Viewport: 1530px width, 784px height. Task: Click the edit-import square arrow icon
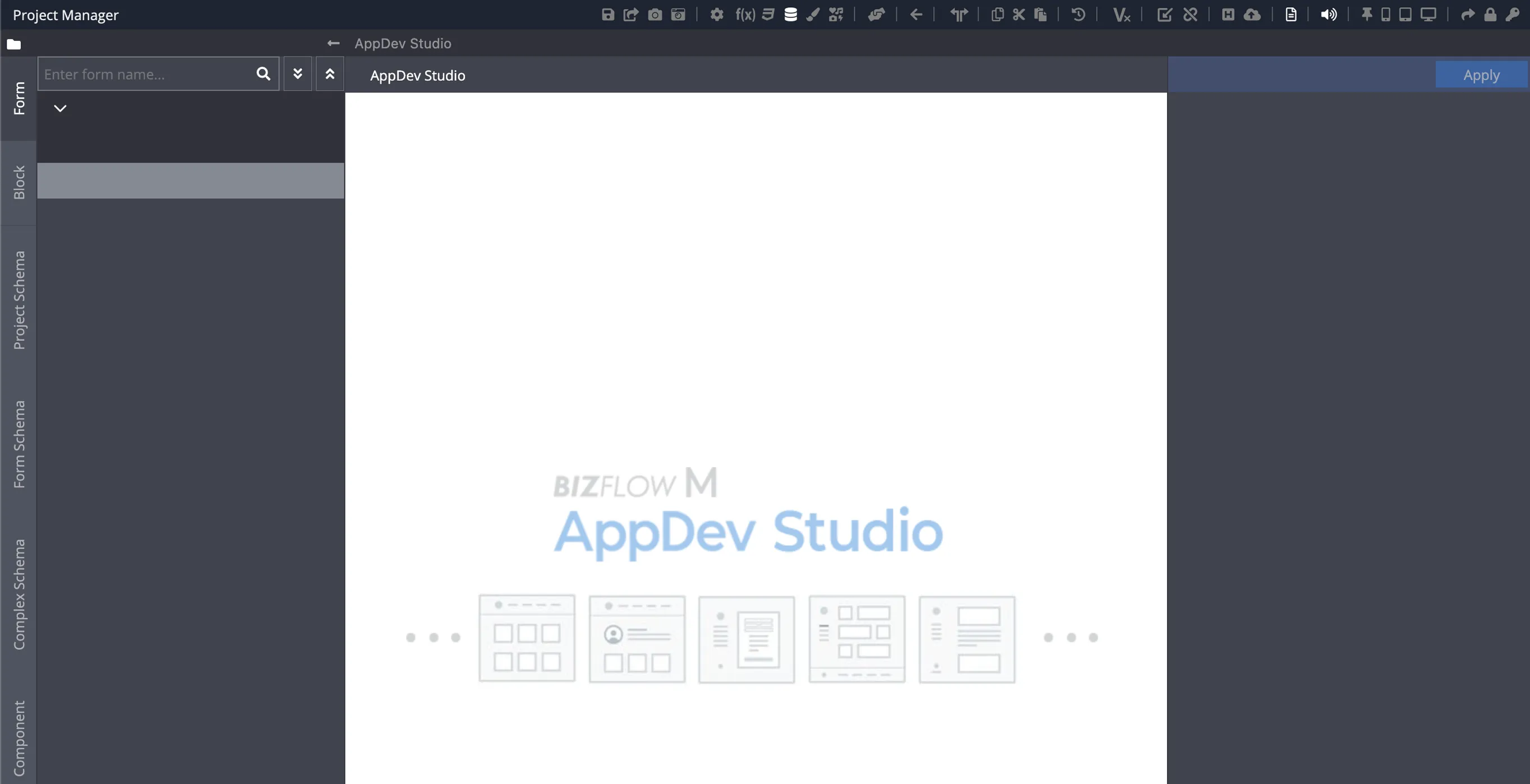click(1164, 14)
